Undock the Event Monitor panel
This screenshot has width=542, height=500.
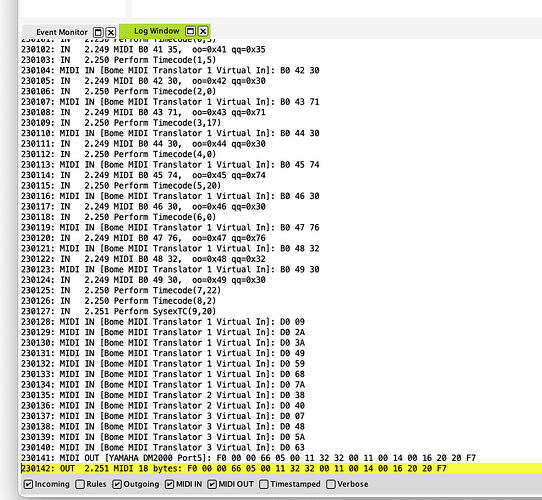[98, 33]
